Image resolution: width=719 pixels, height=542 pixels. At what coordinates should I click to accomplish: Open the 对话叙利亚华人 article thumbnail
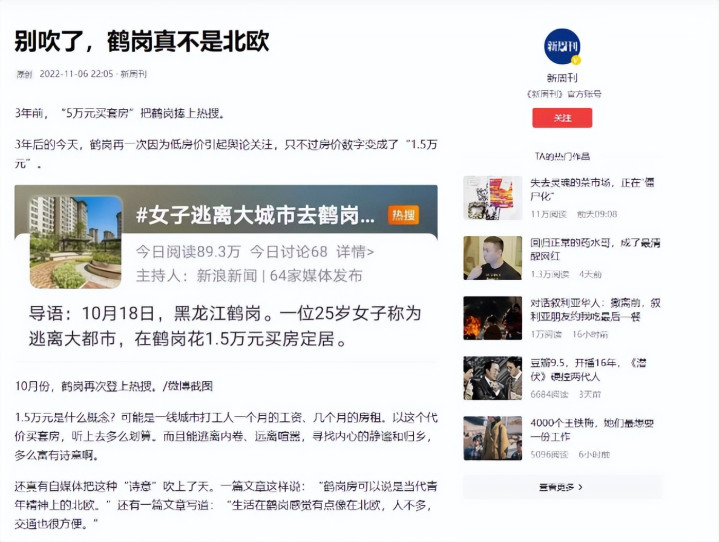coord(492,318)
